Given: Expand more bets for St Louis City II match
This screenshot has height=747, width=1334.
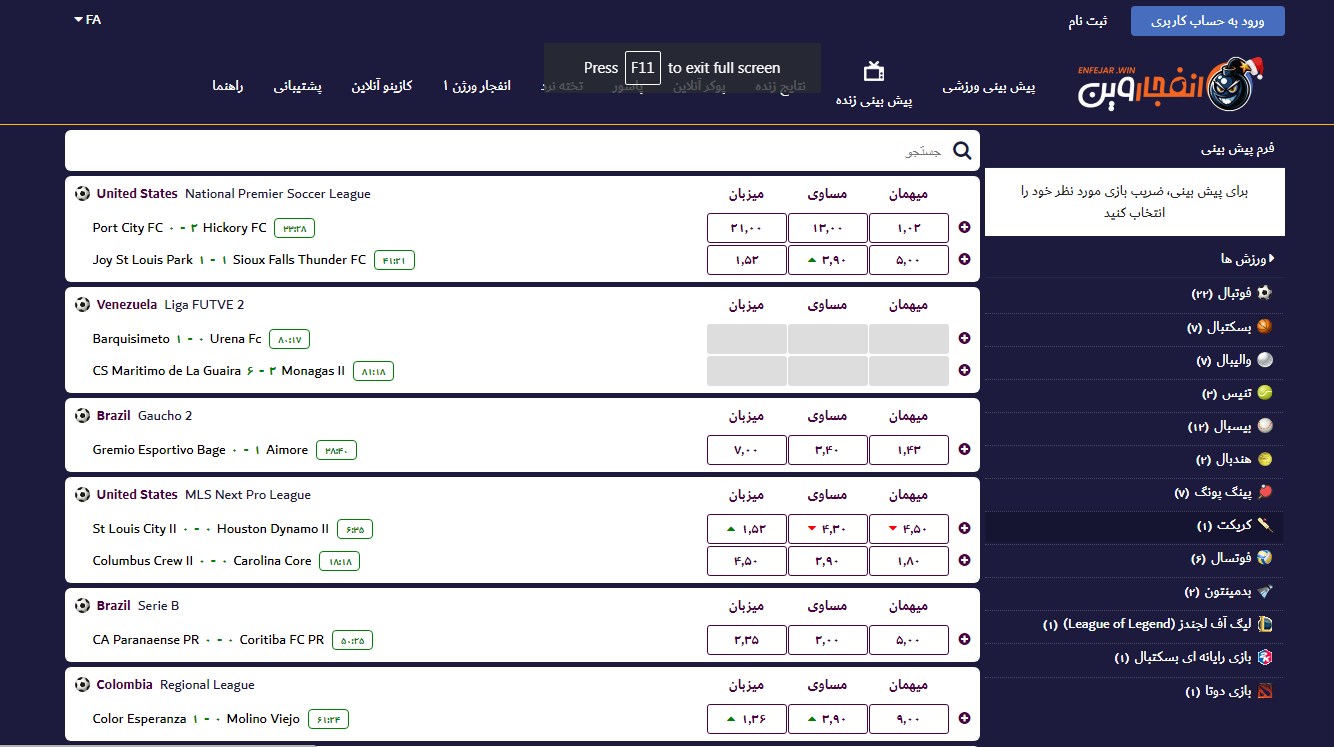Looking at the screenshot, I should tap(964, 528).
